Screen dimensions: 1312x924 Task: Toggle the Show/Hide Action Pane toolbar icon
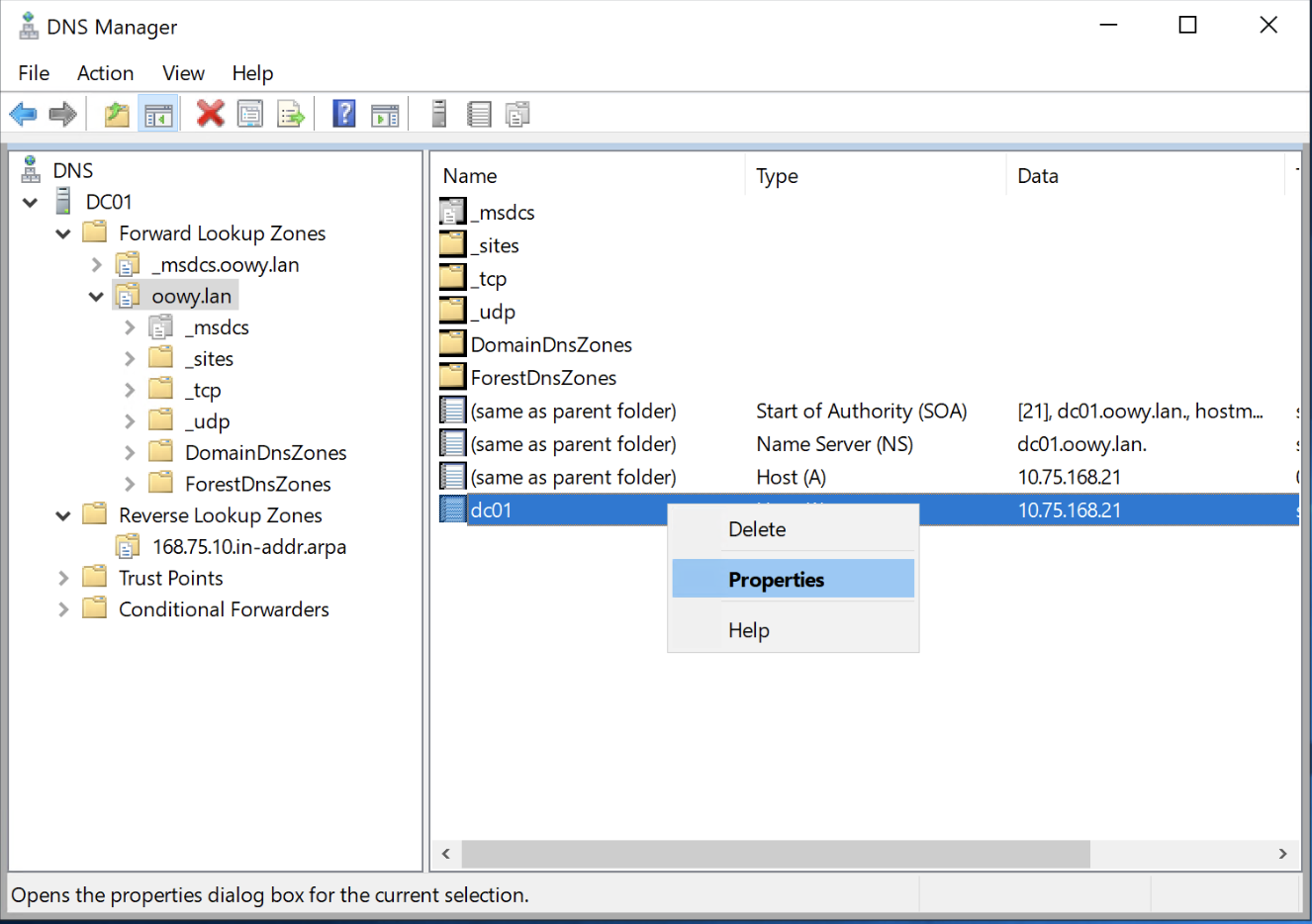(x=385, y=115)
